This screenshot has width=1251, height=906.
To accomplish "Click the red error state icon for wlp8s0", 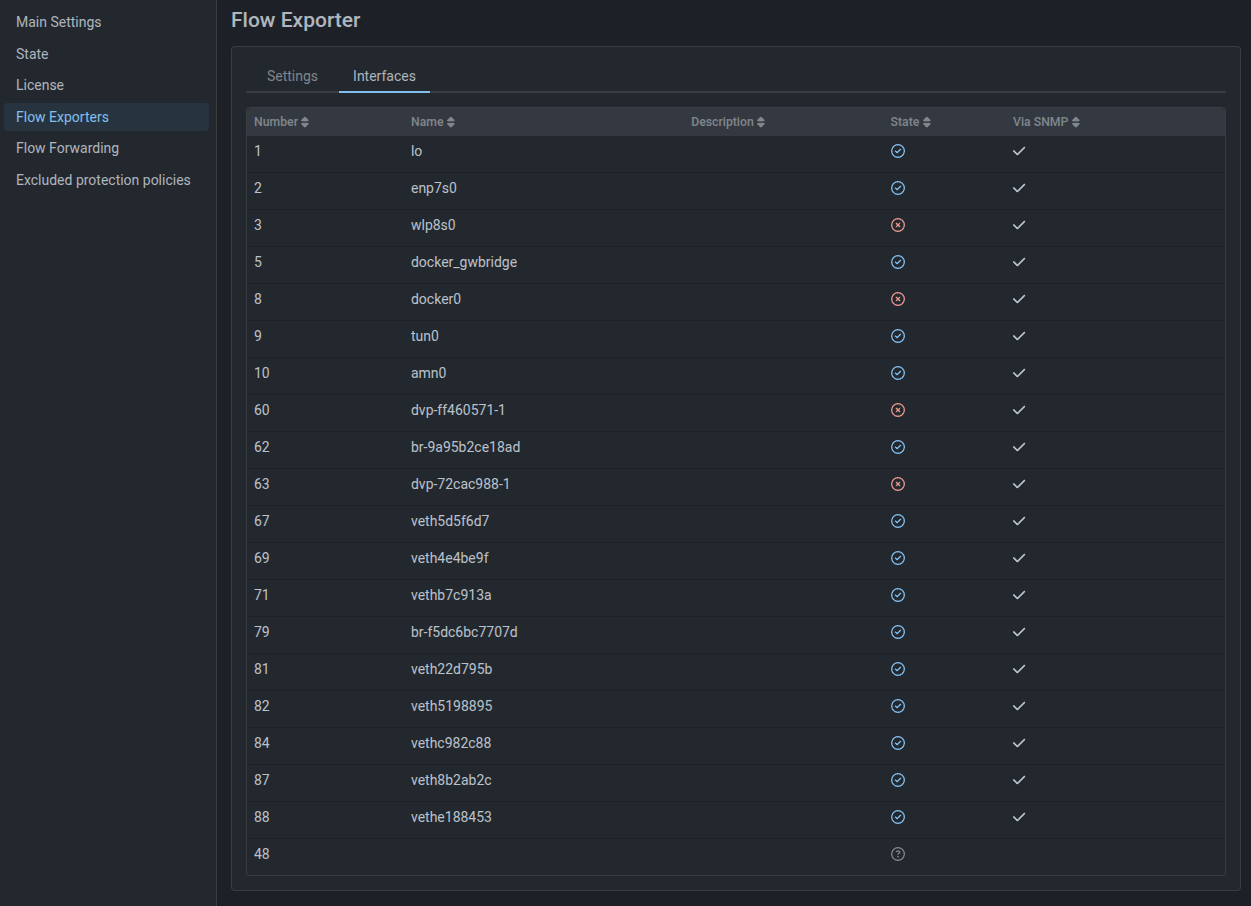I will (x=897, y=225).
